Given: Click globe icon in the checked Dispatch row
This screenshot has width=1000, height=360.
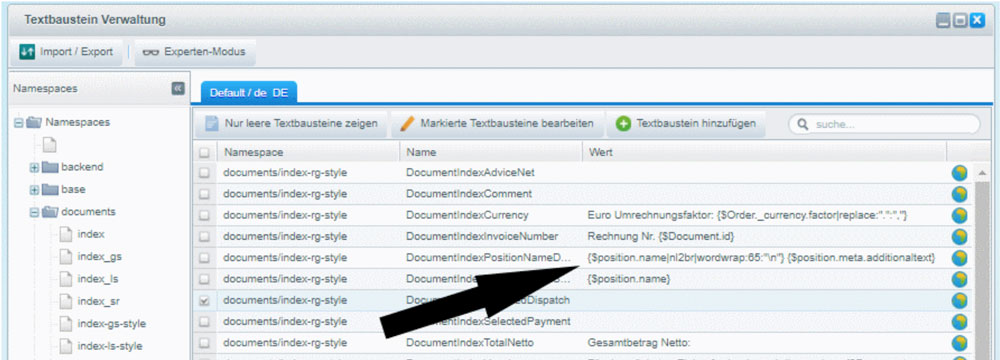Looking at the screenshot, I should coord(959,301).
